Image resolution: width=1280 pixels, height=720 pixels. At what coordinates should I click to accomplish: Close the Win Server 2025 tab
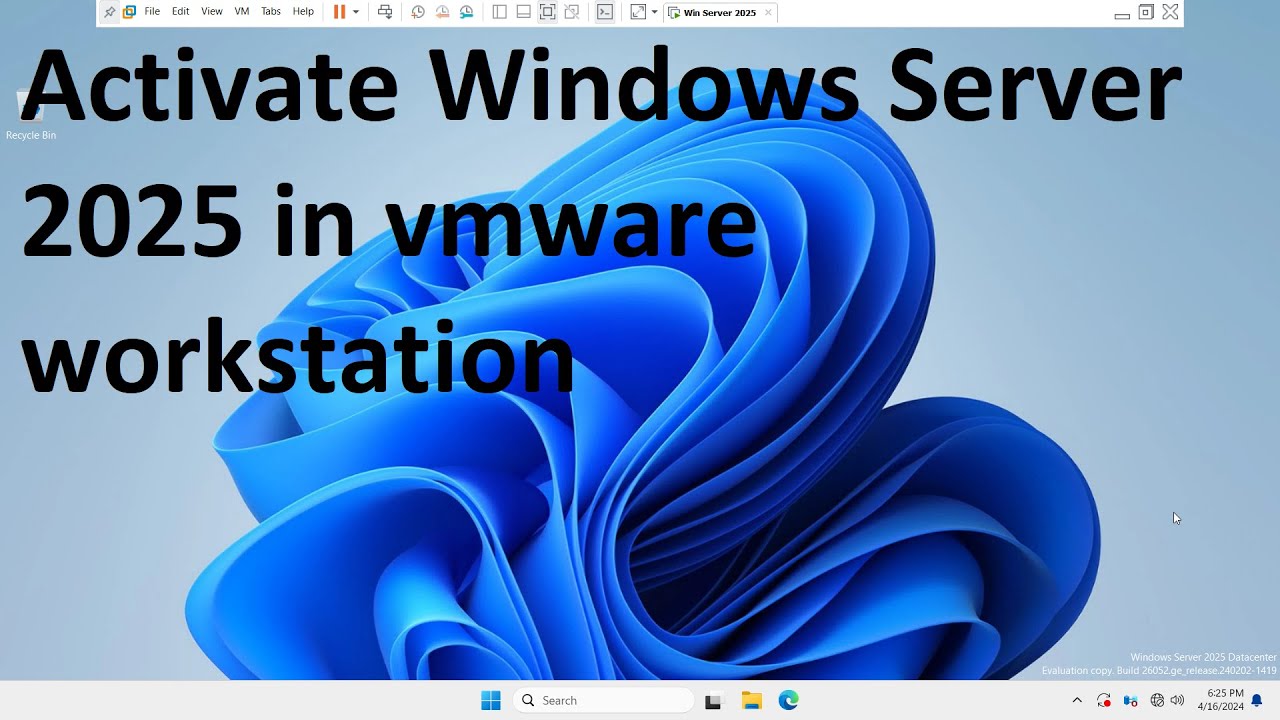(x=768, y=13)
